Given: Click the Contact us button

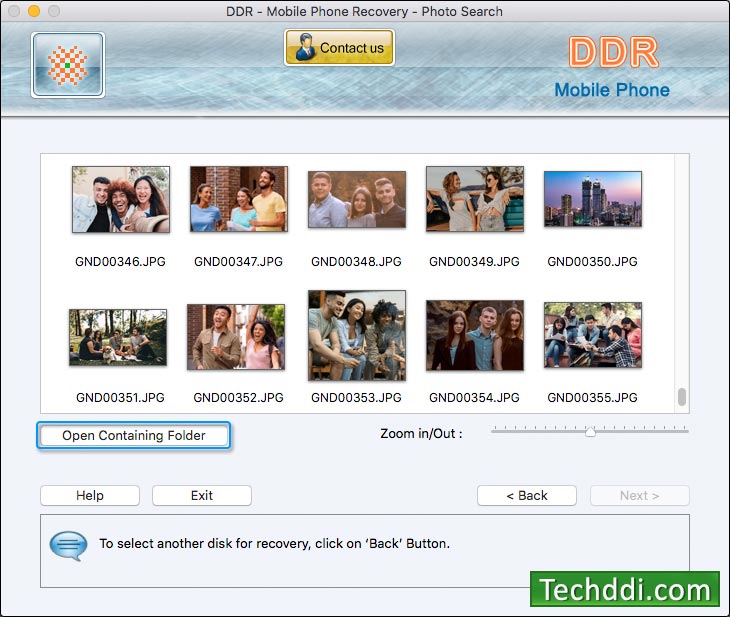Looking at the screenshot, I should (339, 47).
